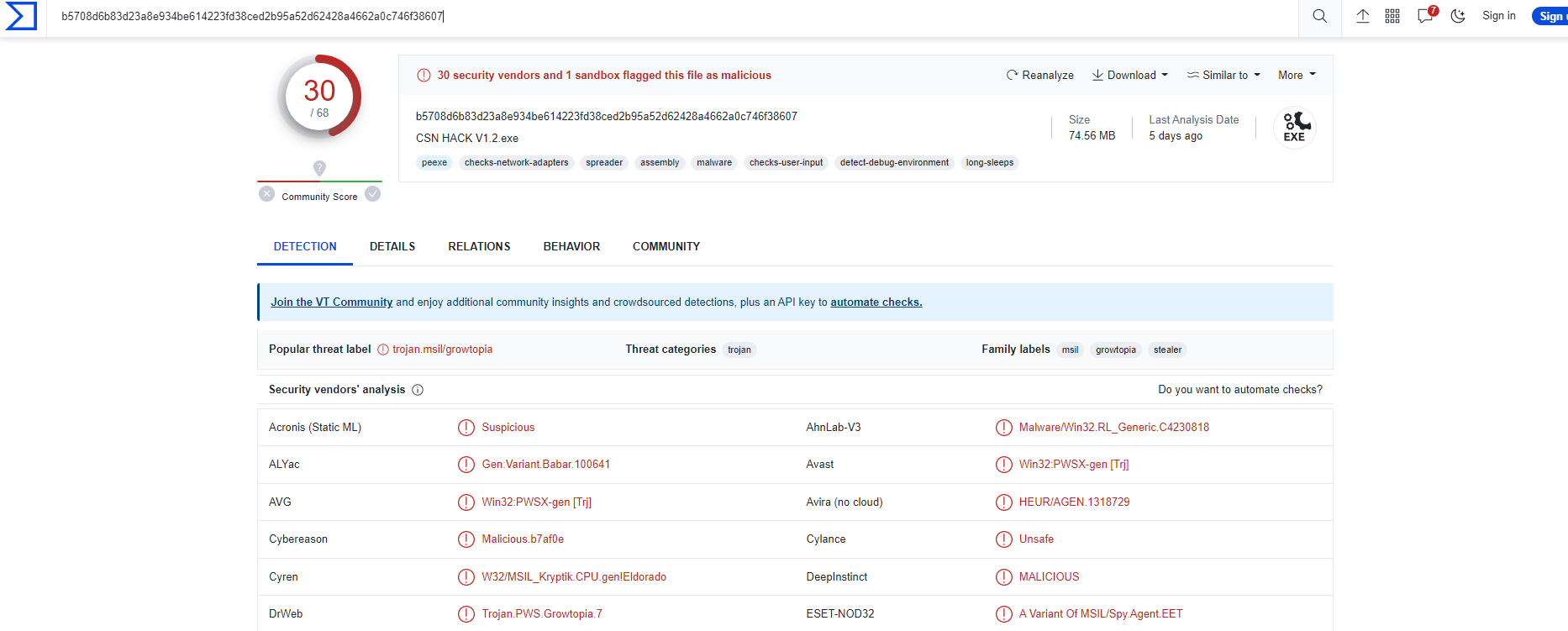
Task: Switch to the DETAILS tab
Action: point(392,246)
